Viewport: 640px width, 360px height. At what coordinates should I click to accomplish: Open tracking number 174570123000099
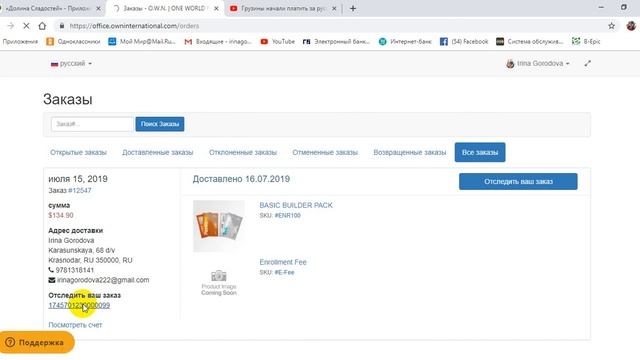pos(79,305)
